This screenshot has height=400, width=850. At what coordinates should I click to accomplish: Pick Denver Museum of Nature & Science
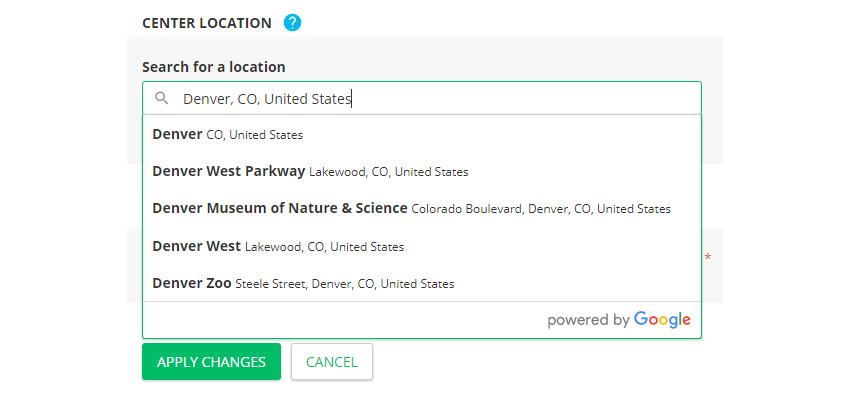[410, 209]
